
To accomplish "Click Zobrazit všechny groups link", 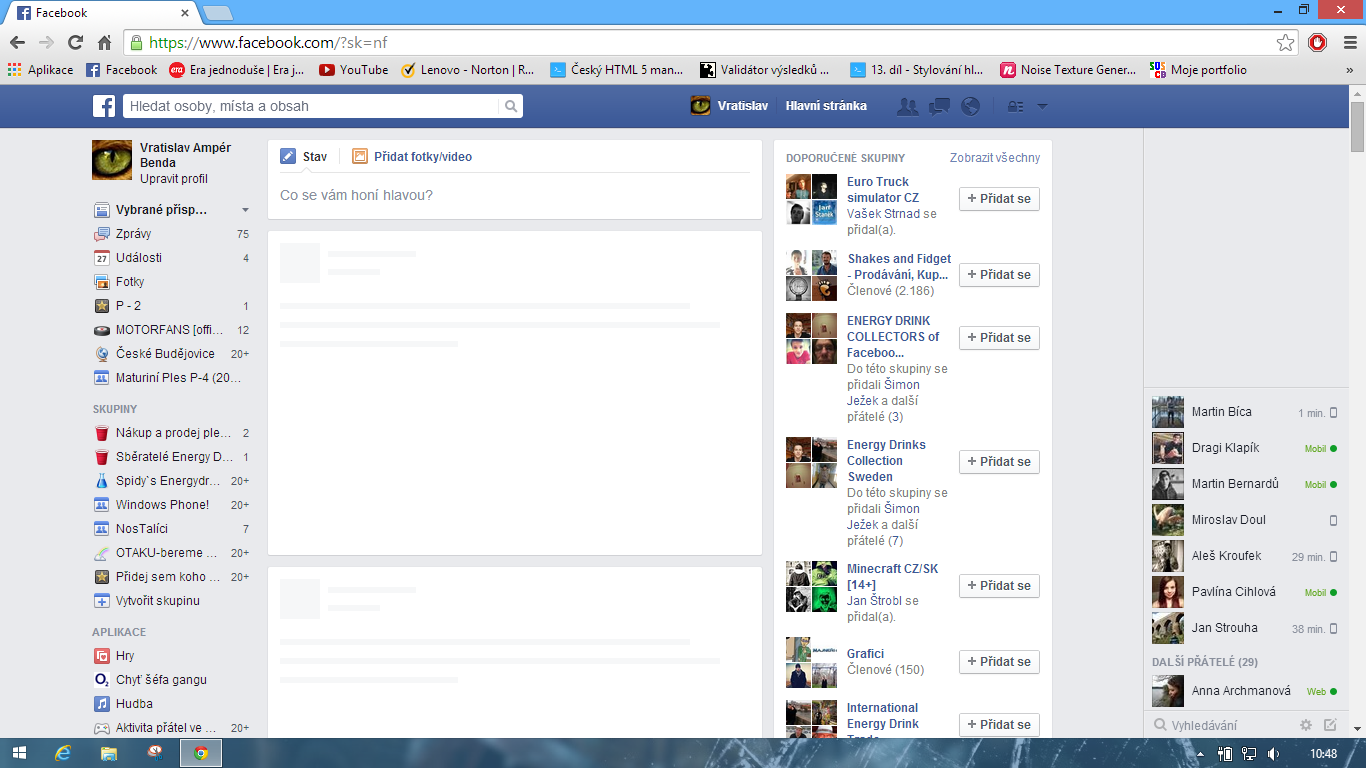I will (x=995, y=158).
